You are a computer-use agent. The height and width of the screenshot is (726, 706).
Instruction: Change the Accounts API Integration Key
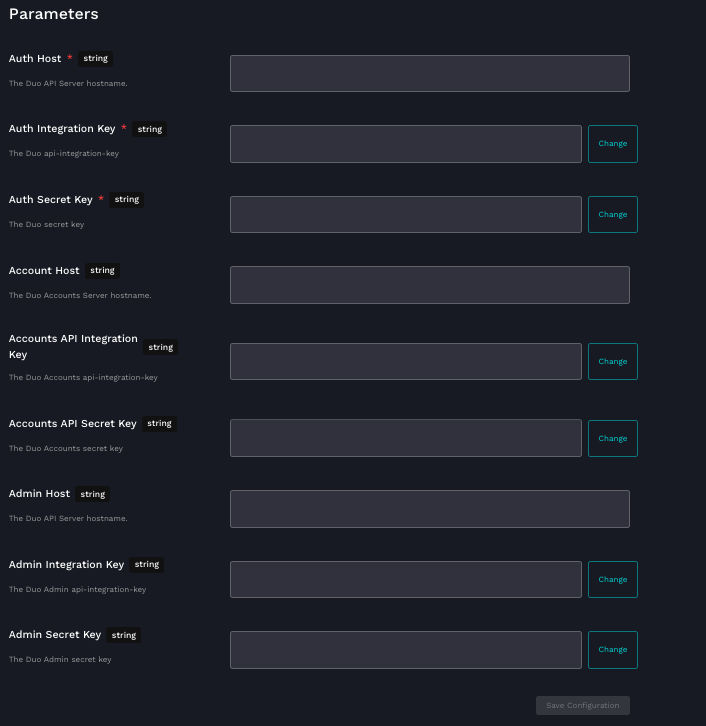612,361
